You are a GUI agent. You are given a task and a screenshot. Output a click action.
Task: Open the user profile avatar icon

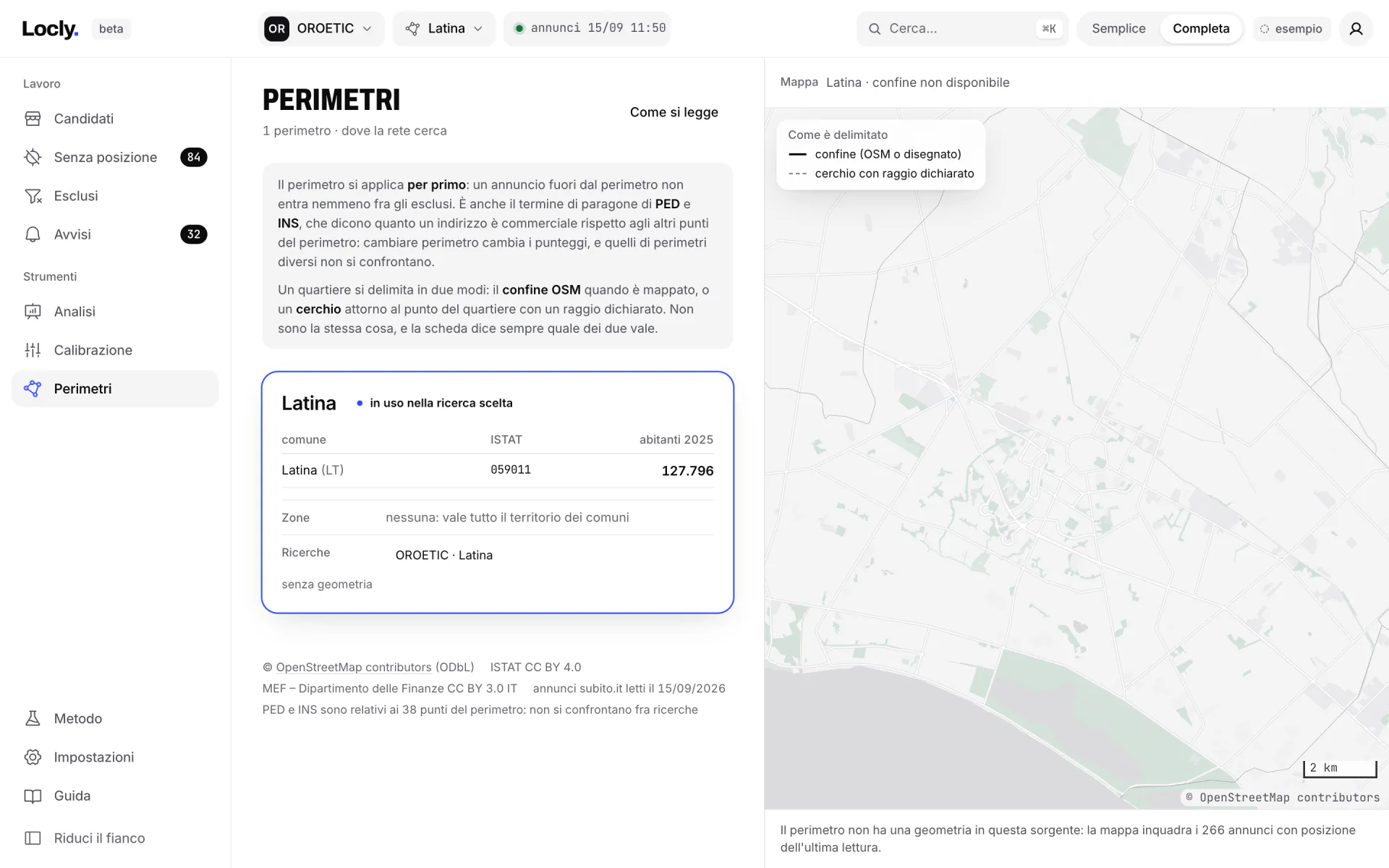click(1356, 29)
